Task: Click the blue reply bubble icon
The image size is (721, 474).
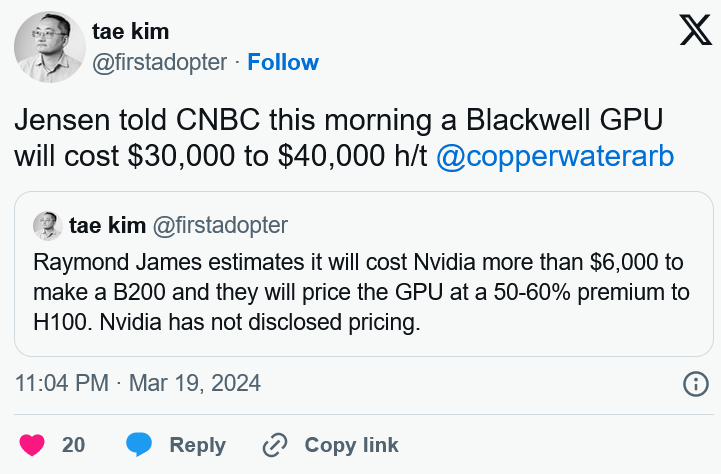Action: coord(139,445)
